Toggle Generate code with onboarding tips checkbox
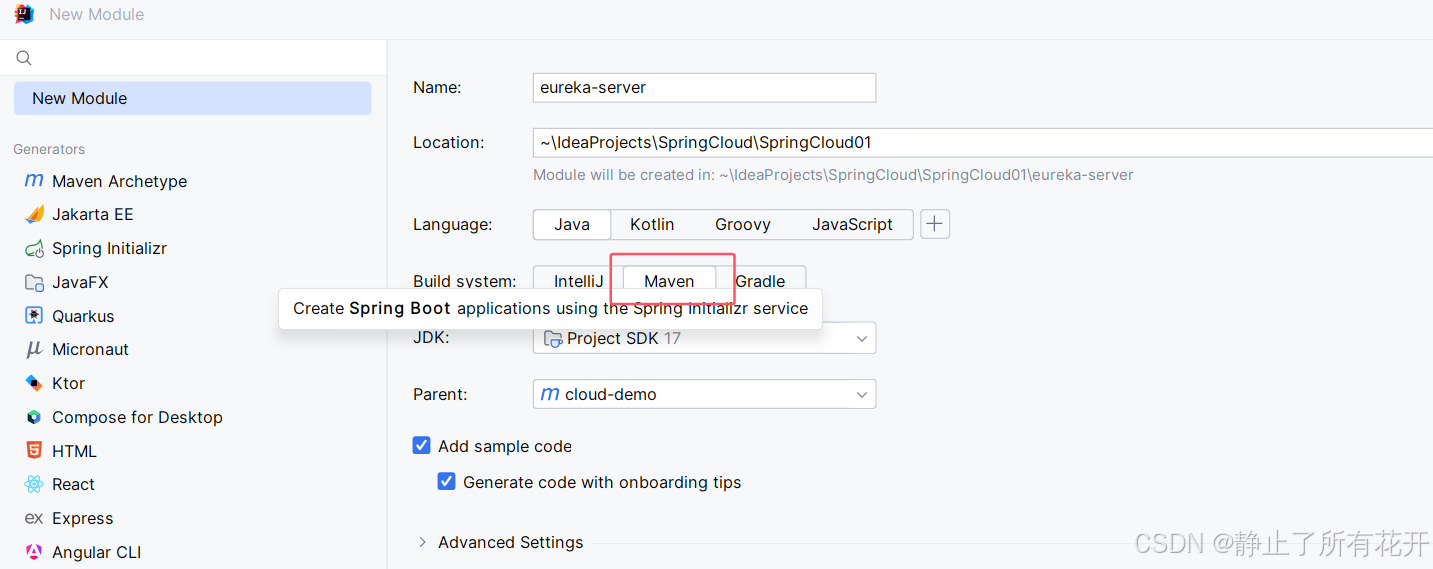The height and width of the screenshot is (569, 1433). 447,482
